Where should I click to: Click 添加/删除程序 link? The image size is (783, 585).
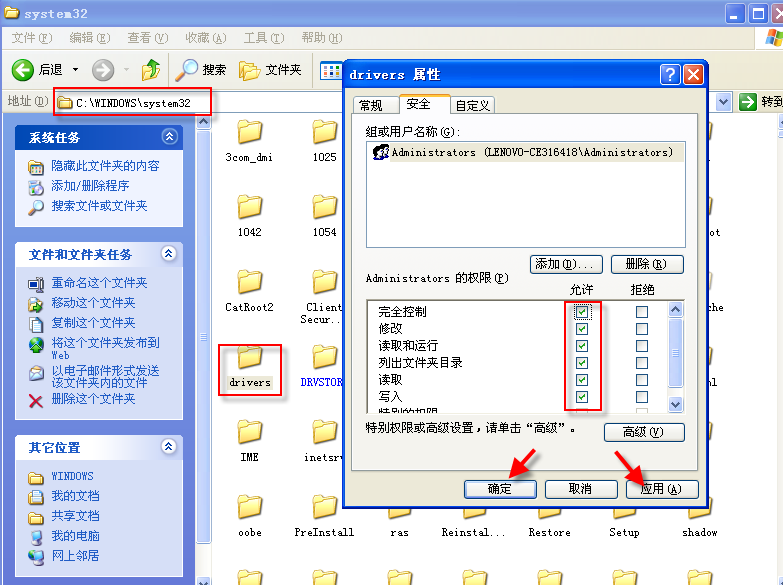click(90, 186)
